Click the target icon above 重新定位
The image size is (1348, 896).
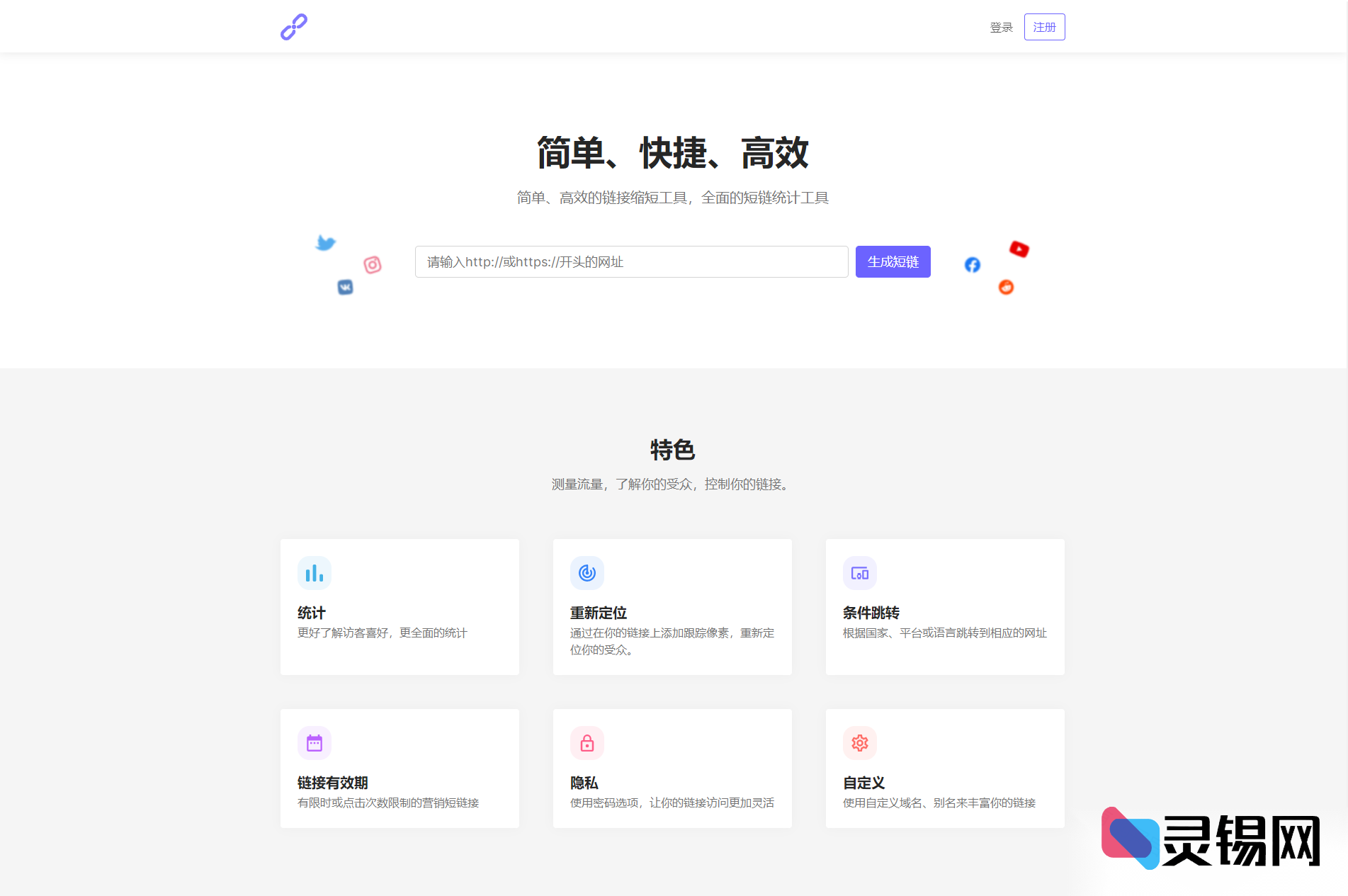(587, 572)
